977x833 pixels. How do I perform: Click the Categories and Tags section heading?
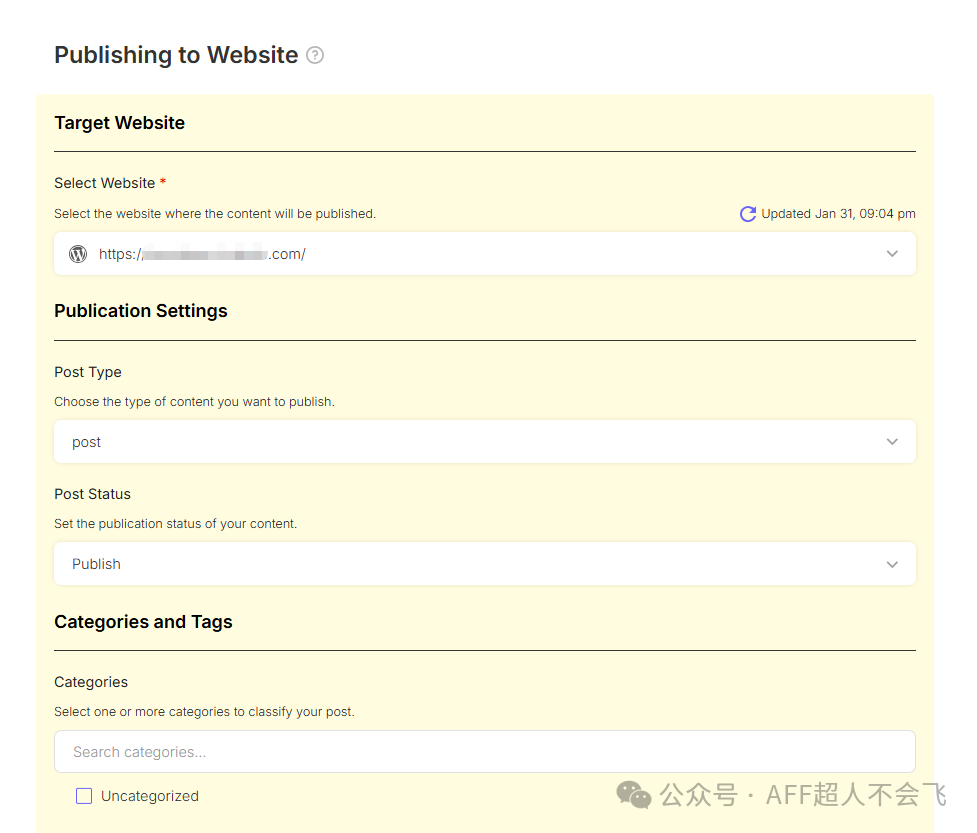[x=143, y=622]
